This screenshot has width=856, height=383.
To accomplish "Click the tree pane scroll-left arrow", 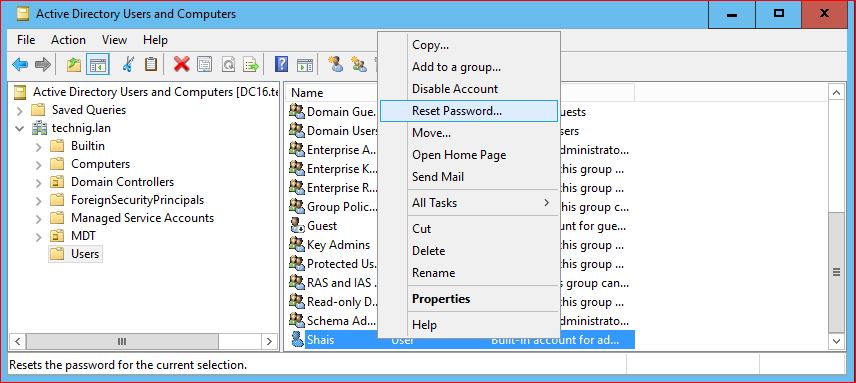I will pyautogui.click(x=17, y=342).
